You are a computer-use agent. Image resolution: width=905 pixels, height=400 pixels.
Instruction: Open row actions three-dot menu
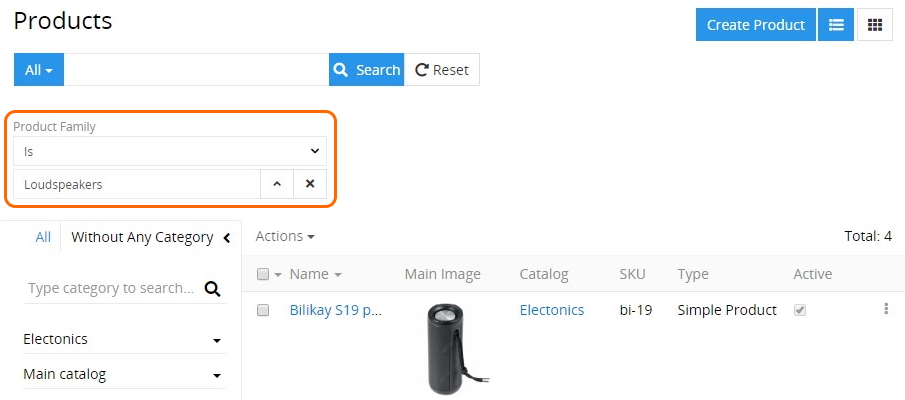click(x=886, y=309)
